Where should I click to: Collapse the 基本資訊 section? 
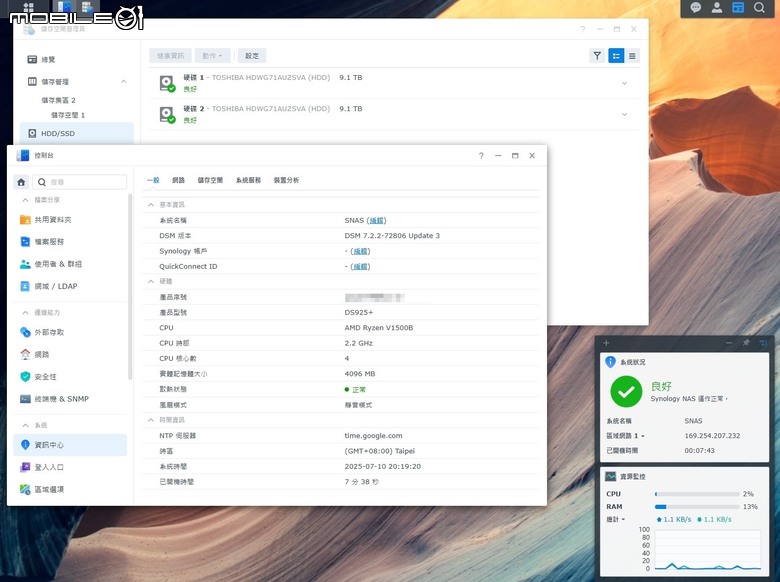[151, 204]
